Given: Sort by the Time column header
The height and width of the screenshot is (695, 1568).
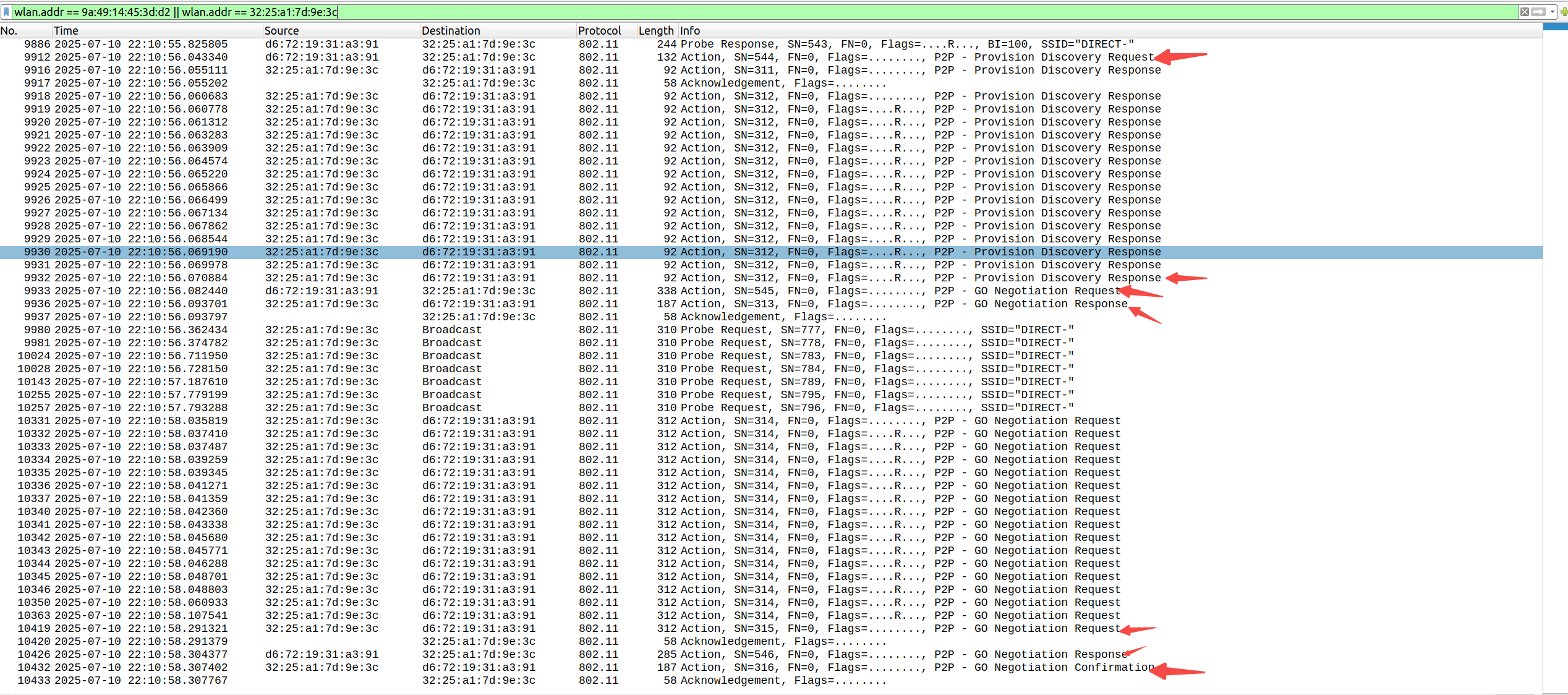Looking at the screenshot, I should click(66, 30).
